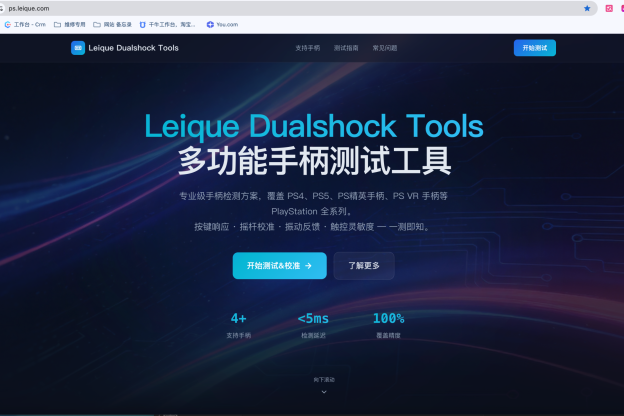Open the 千牛工作台 bookmark
The image size is (624, 416).
168,25
